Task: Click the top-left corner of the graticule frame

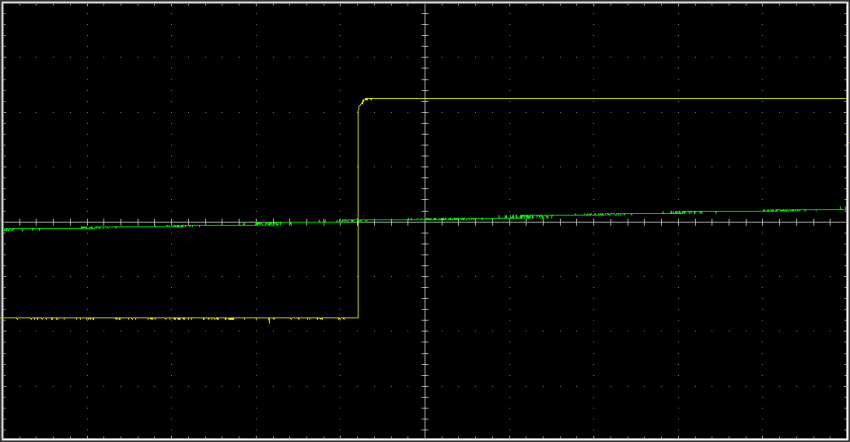Action: (4, 4)
